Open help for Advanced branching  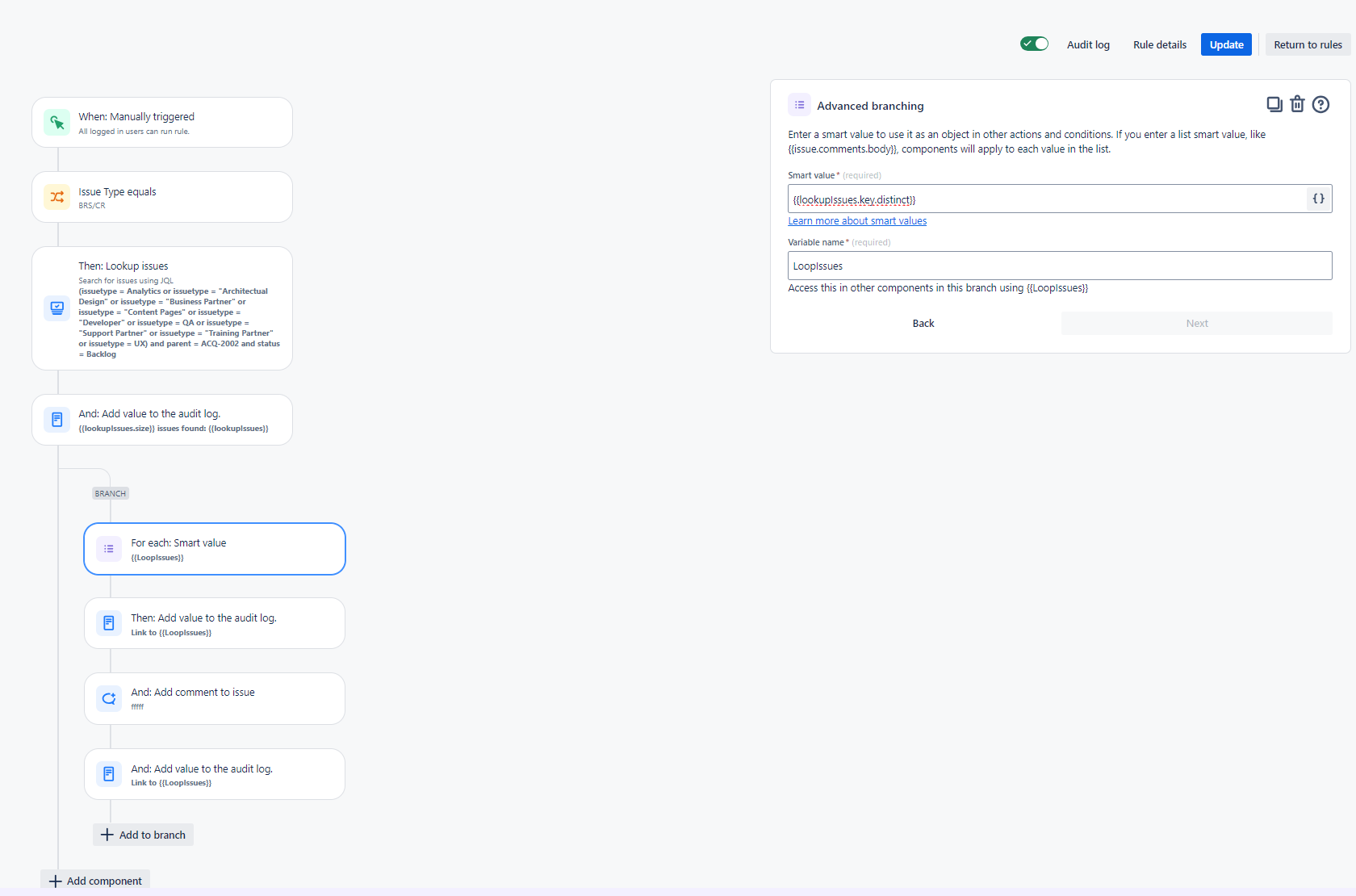pyautogui.click(x=1321, y=104)
